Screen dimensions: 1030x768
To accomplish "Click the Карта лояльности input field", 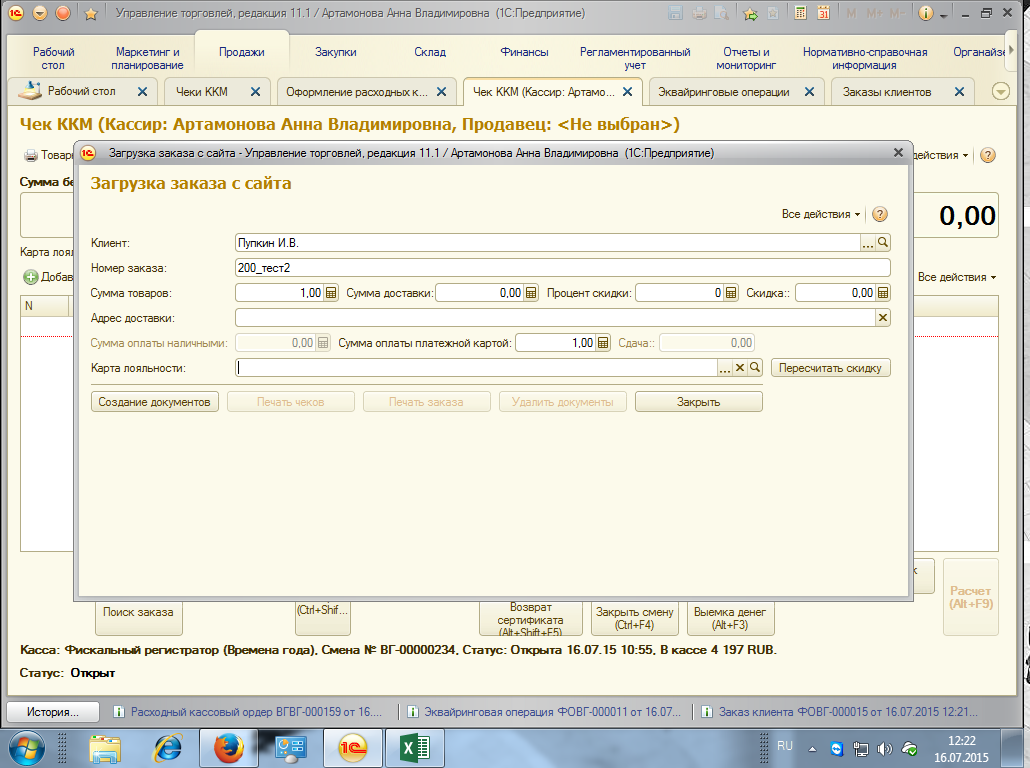I will tap(476, 368).
